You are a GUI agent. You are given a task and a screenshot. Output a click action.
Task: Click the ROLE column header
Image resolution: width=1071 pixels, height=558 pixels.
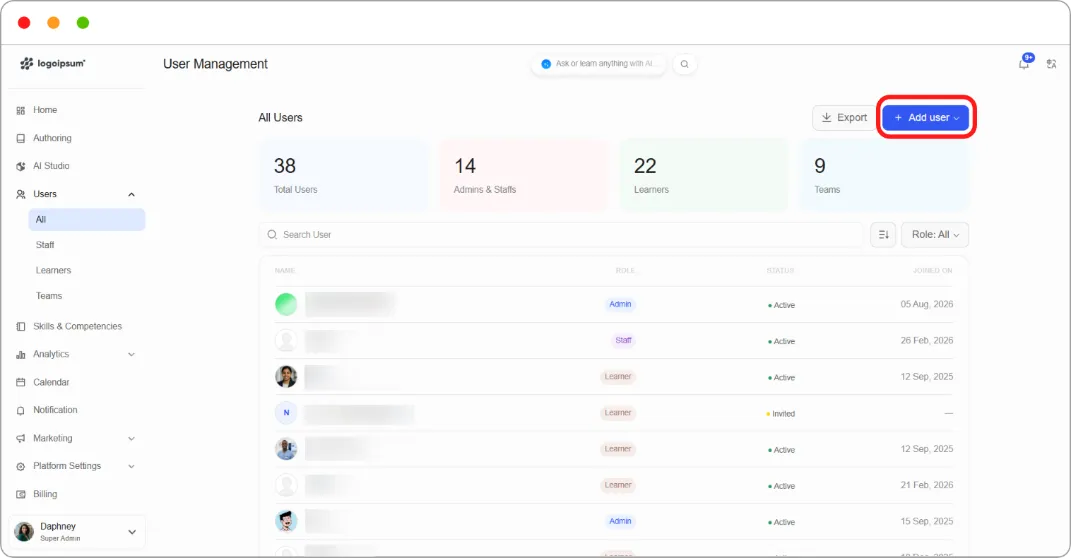click(x=625, y=270)
